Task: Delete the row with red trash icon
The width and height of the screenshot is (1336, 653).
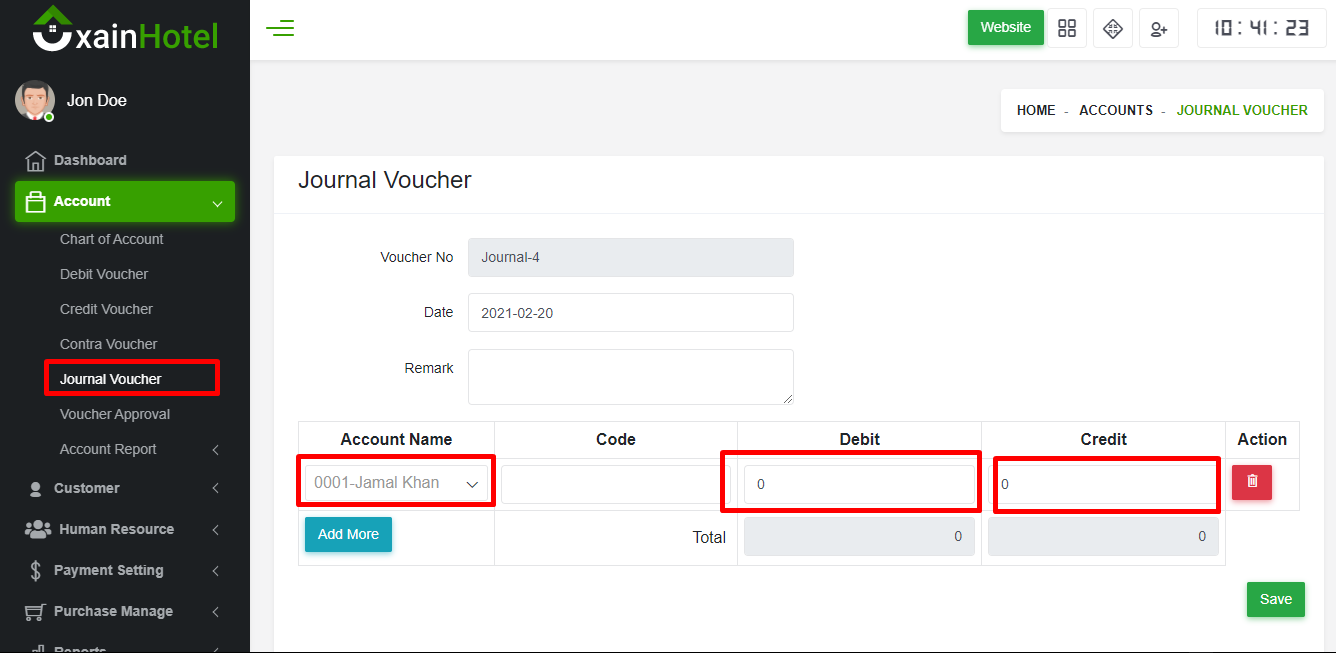Action: [x=1252, y=482]
